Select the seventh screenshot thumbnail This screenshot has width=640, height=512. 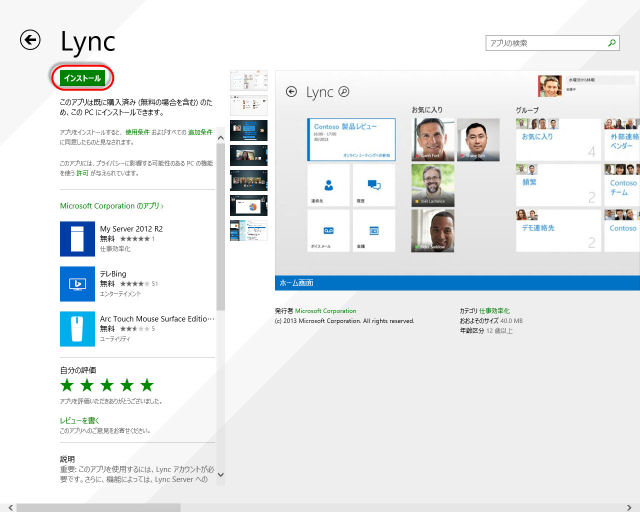tap(249, 231)
